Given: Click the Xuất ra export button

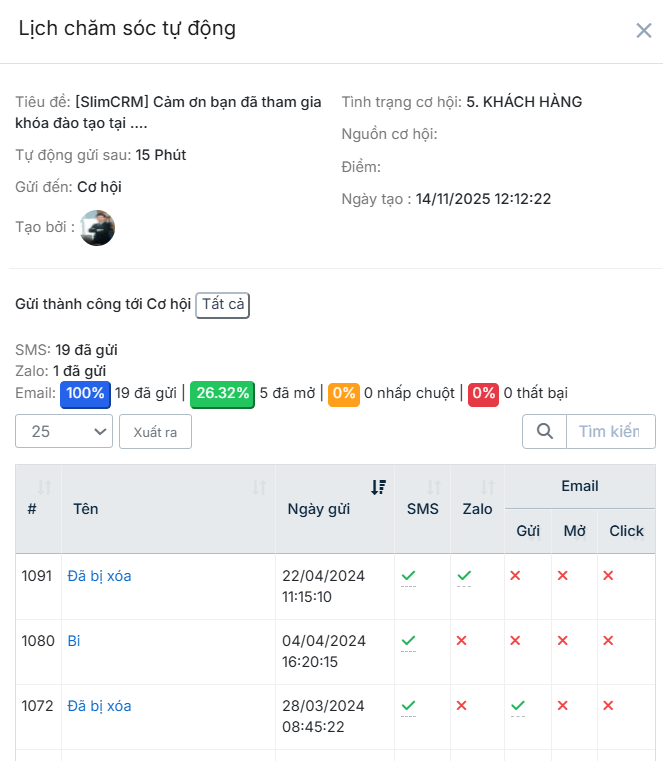Looking at the screenshot, I should coord(155,431).
